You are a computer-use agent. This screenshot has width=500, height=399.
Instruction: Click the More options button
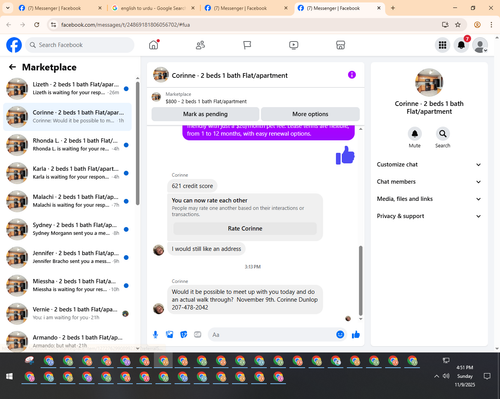(310, 114)
